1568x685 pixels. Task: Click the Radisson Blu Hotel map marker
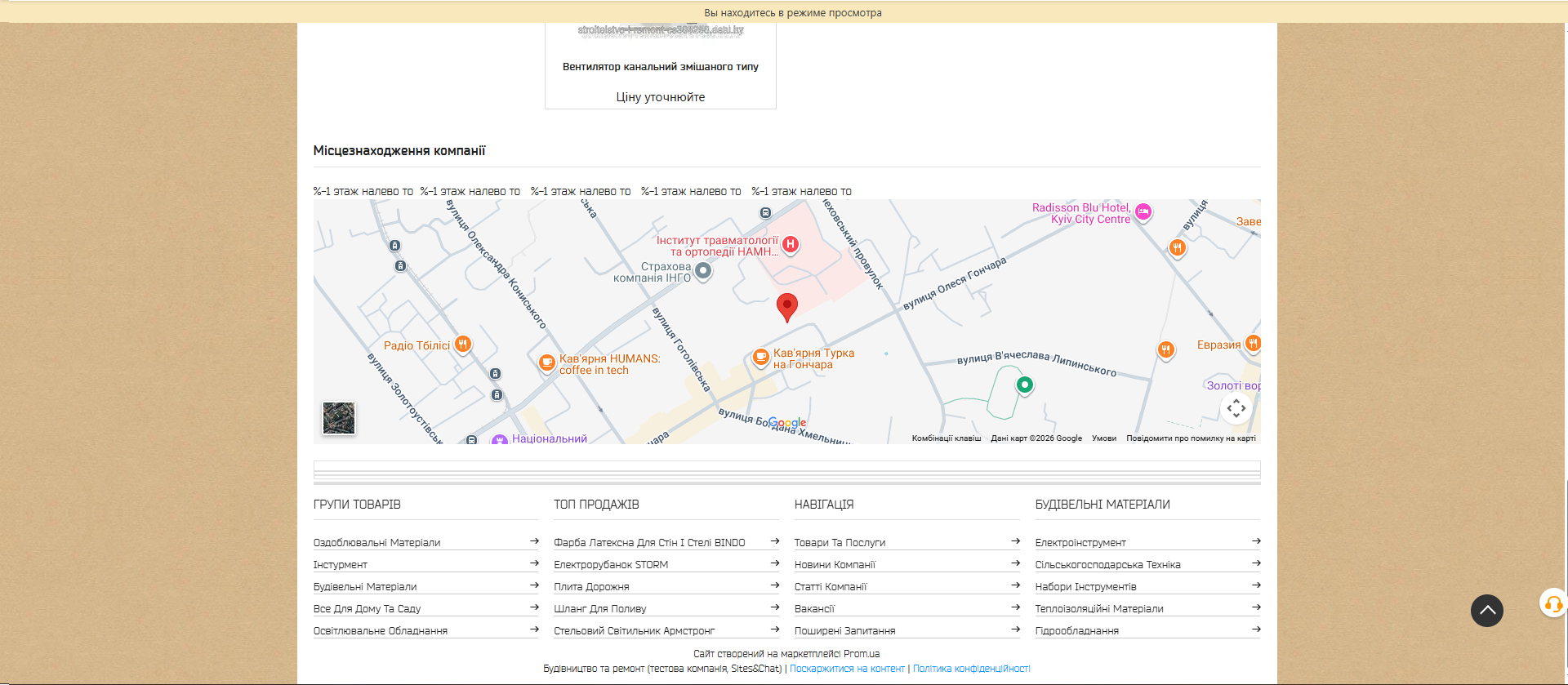pos(1143,212)
